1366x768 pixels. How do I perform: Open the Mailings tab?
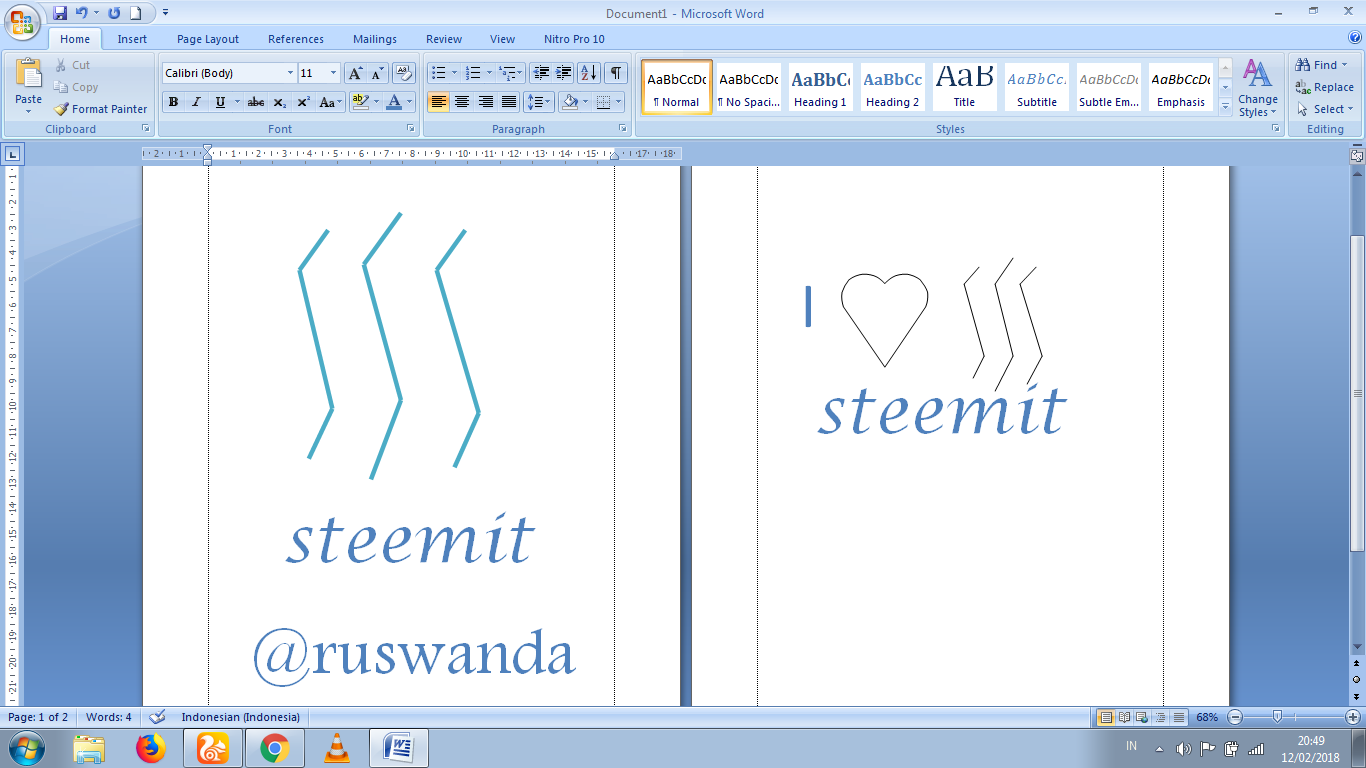[x=375, y=39]
